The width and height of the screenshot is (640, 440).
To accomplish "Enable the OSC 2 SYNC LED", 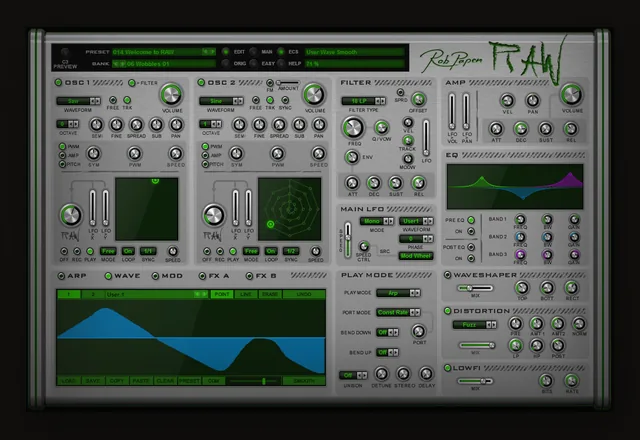I will 285,100.
